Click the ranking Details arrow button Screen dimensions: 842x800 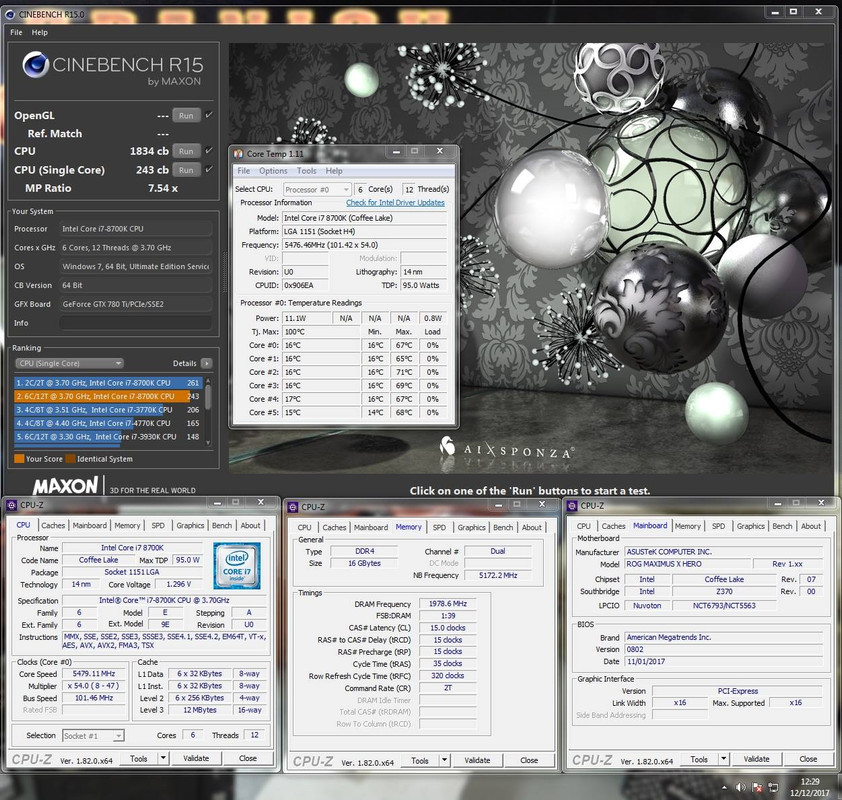coord(206,363)
